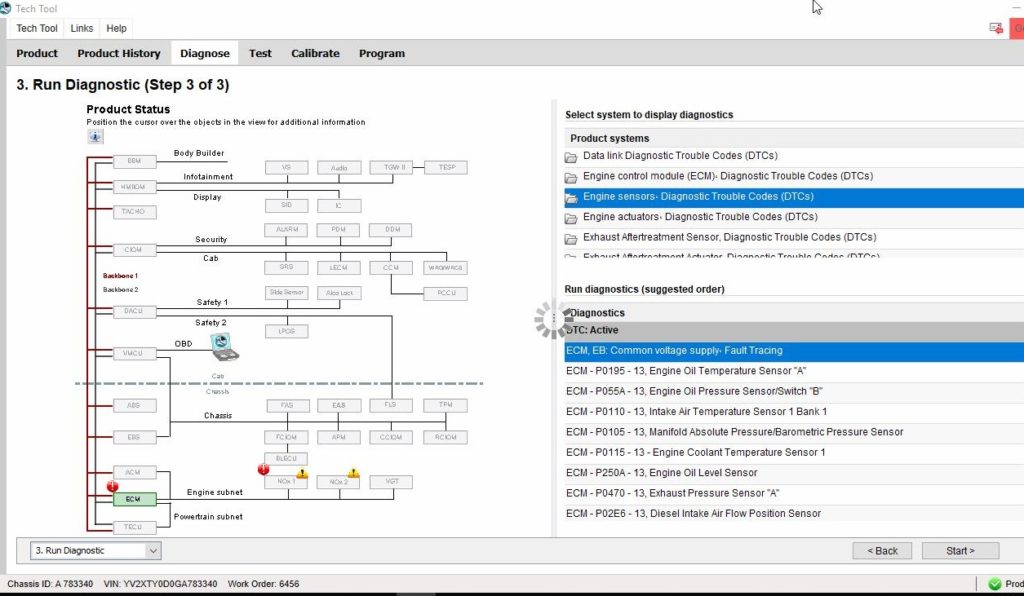1024x596 pixels.
Task: Click the folder icon beside Exhaust Aftertreatment Sensor DTCs
Action: click(571, 237)
